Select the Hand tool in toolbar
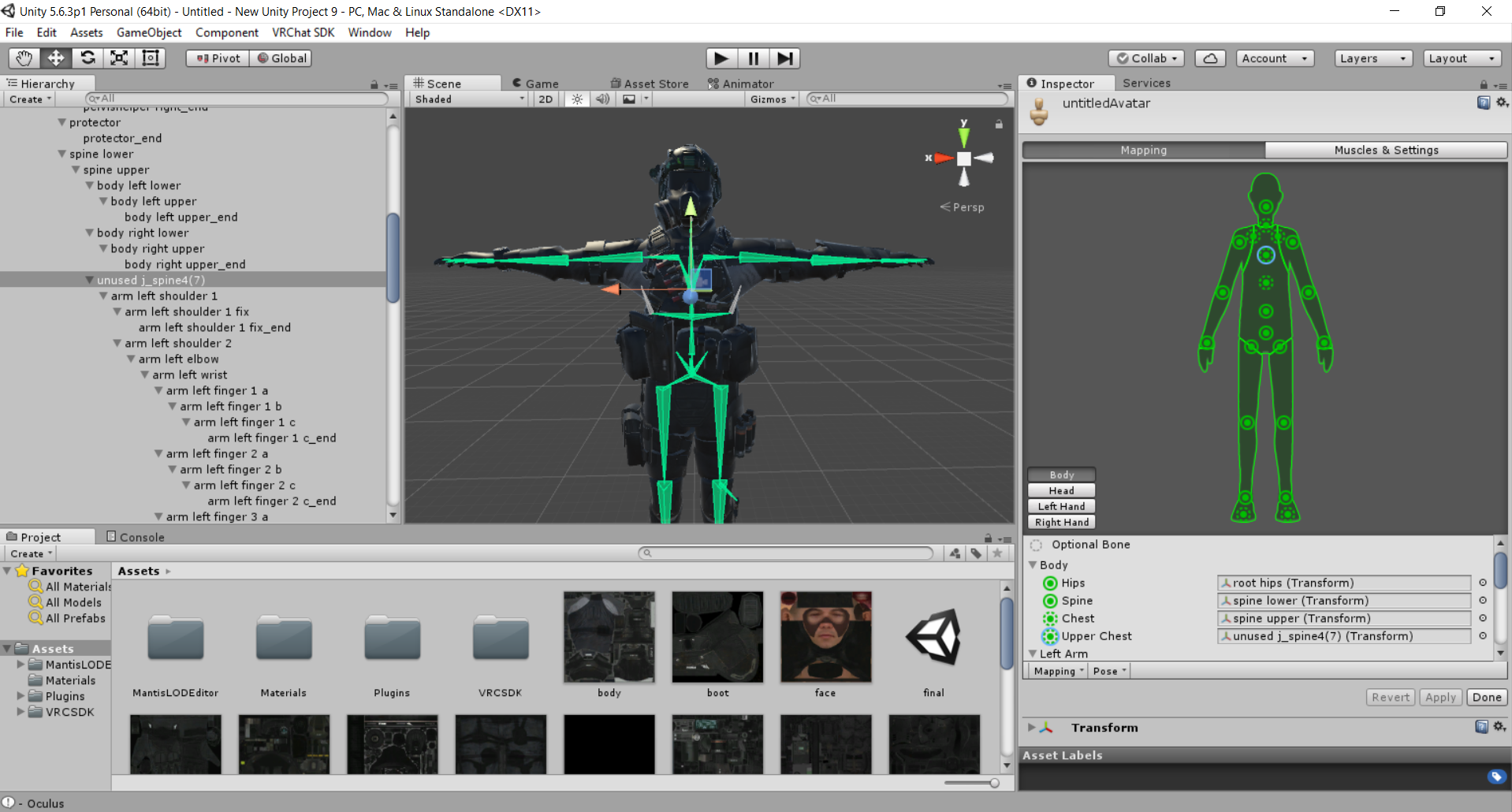 coord(24,58)
